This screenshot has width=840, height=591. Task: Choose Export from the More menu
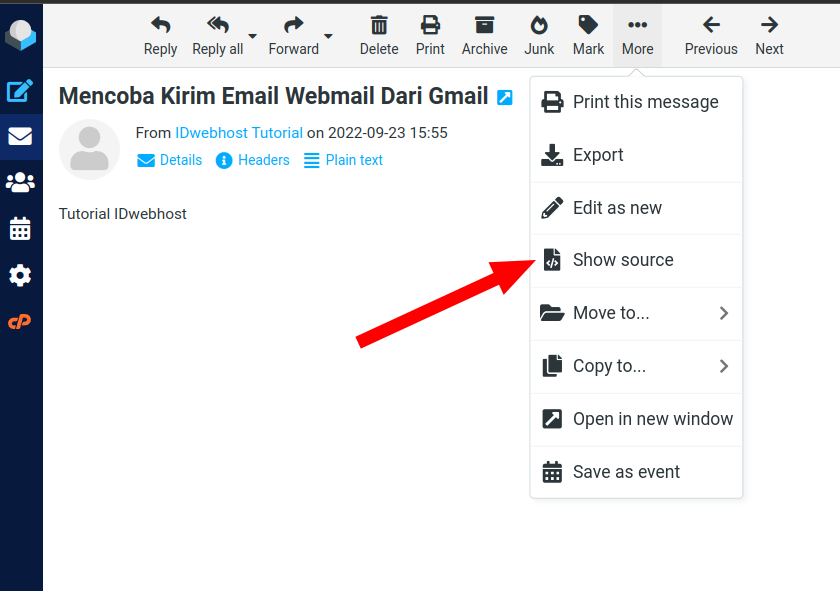tap(636, 155)
